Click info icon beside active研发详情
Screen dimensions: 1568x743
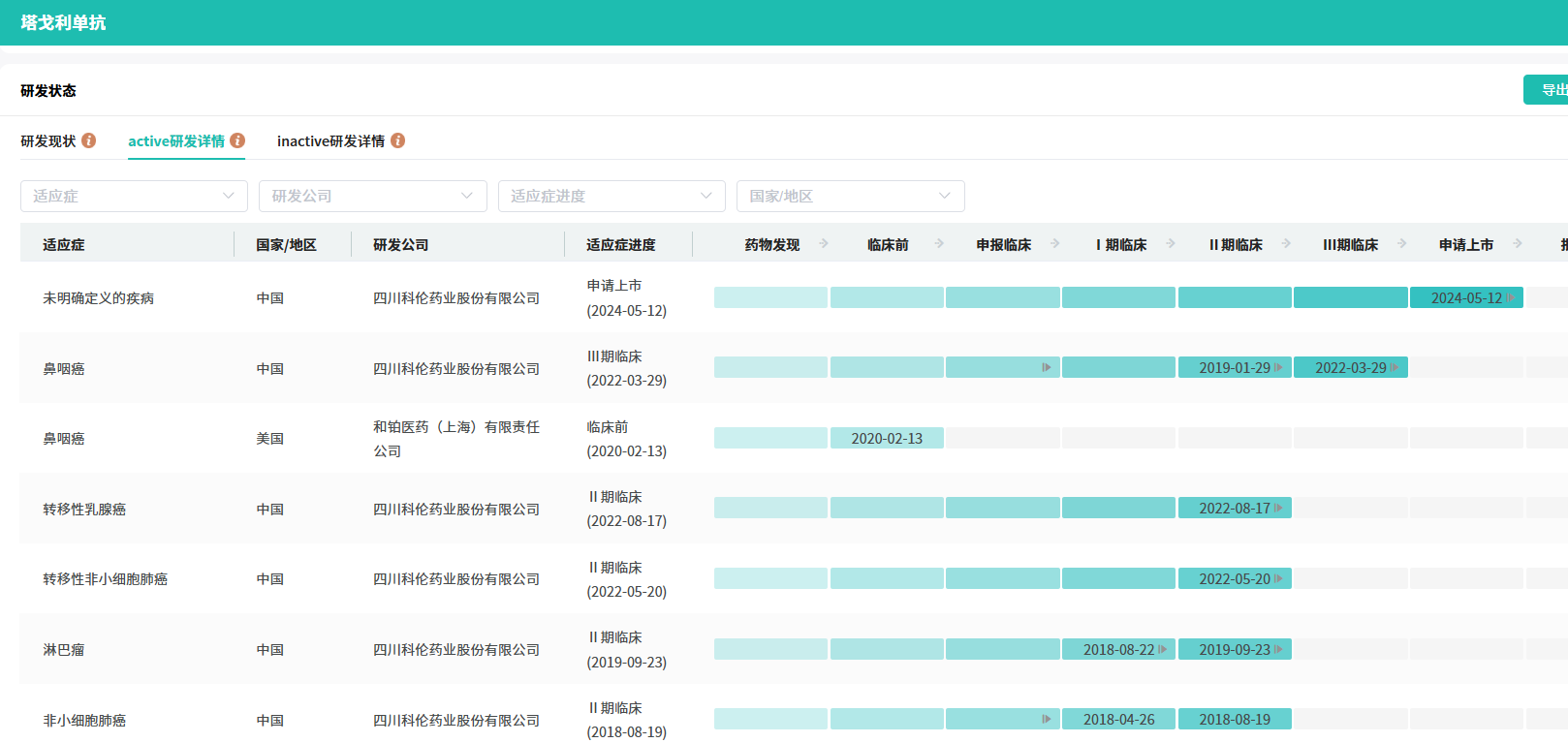coord(237,140)
